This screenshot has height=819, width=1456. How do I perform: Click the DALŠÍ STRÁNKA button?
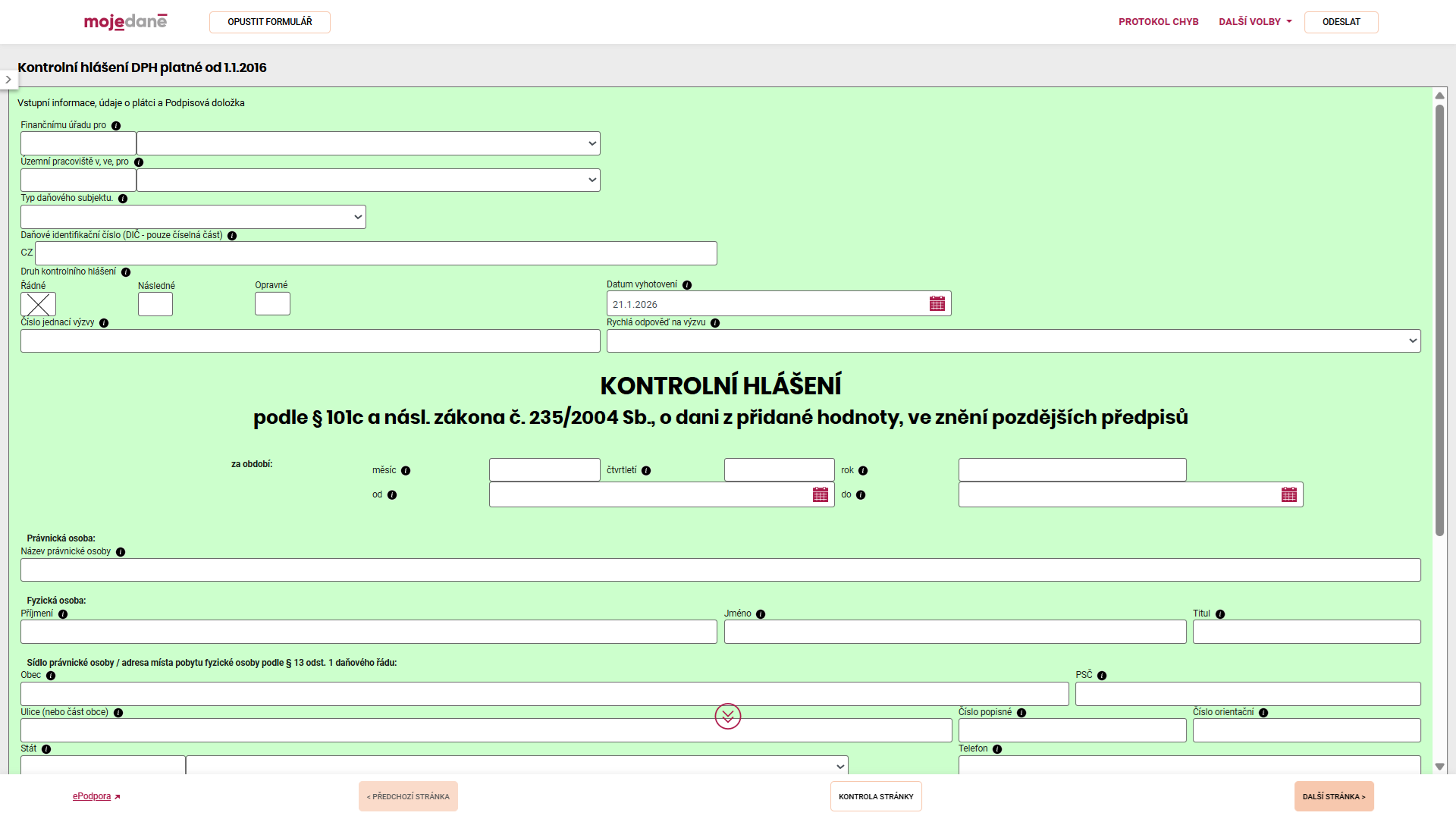click(1334, 796)
